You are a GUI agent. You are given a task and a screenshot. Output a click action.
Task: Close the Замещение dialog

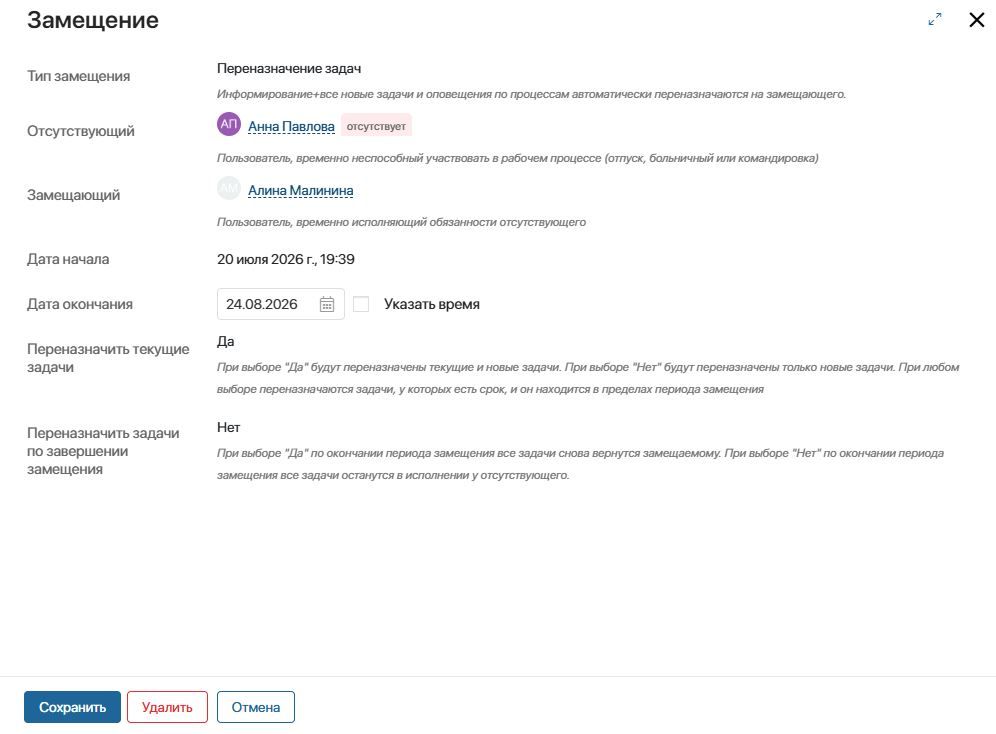[977, 20]
